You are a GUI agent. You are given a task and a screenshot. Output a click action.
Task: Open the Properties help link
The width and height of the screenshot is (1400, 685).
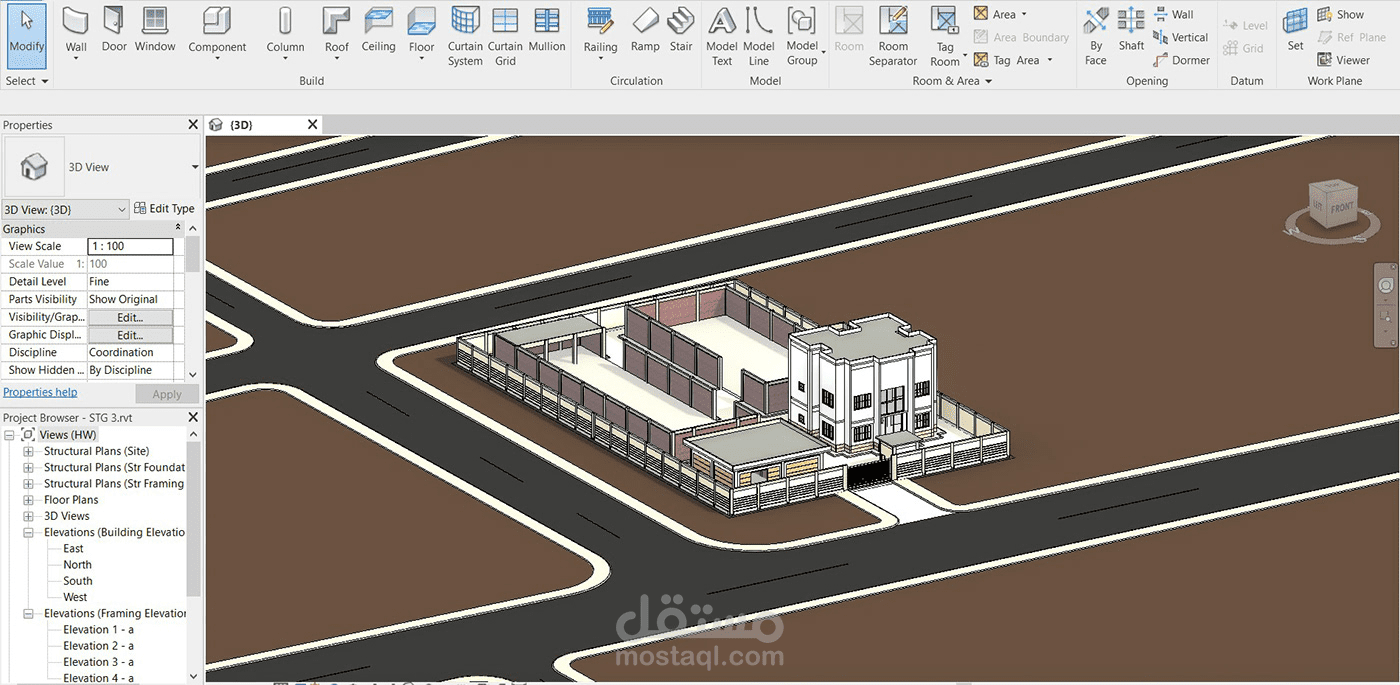pyautogui.click(x=40, y=393)
